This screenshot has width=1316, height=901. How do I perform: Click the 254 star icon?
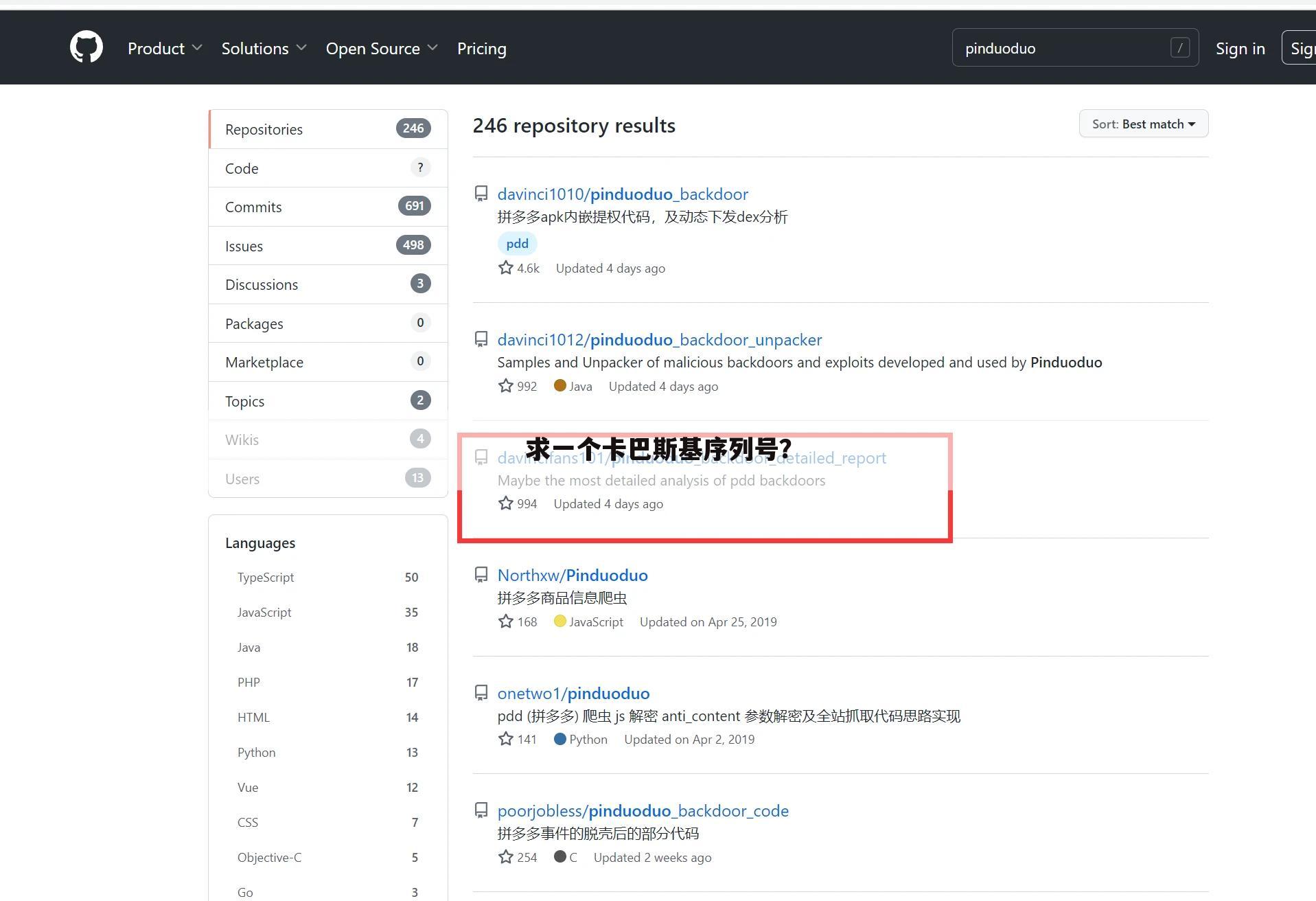click(x=506, y=857)
